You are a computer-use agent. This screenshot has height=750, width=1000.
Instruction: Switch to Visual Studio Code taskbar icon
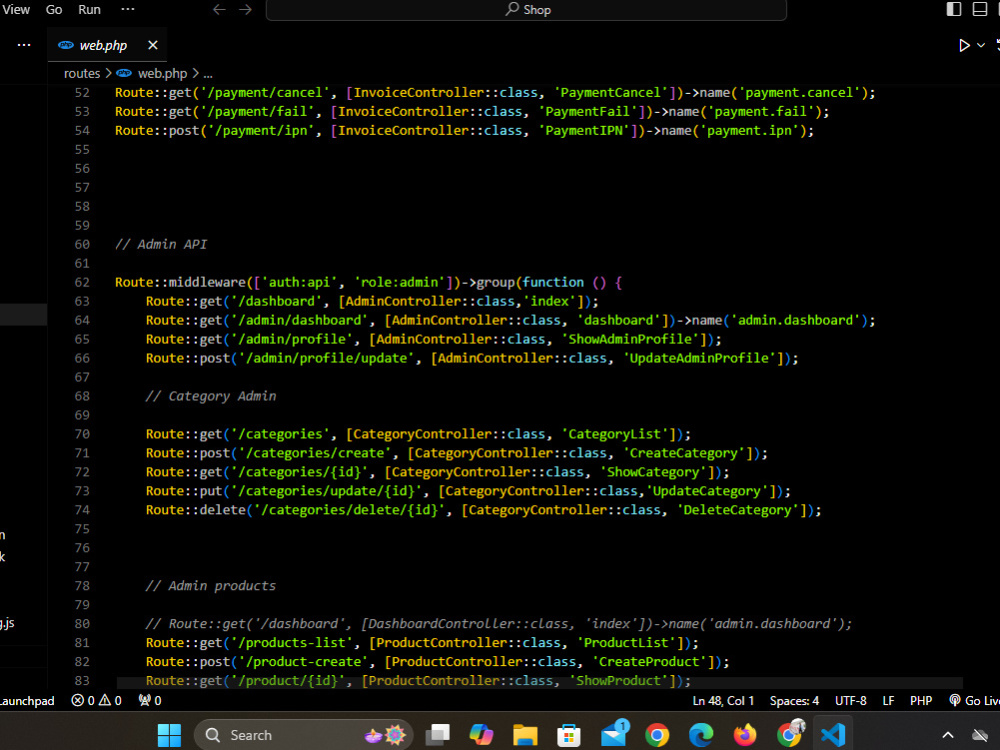pyautogui.click(x=833, y=735)
